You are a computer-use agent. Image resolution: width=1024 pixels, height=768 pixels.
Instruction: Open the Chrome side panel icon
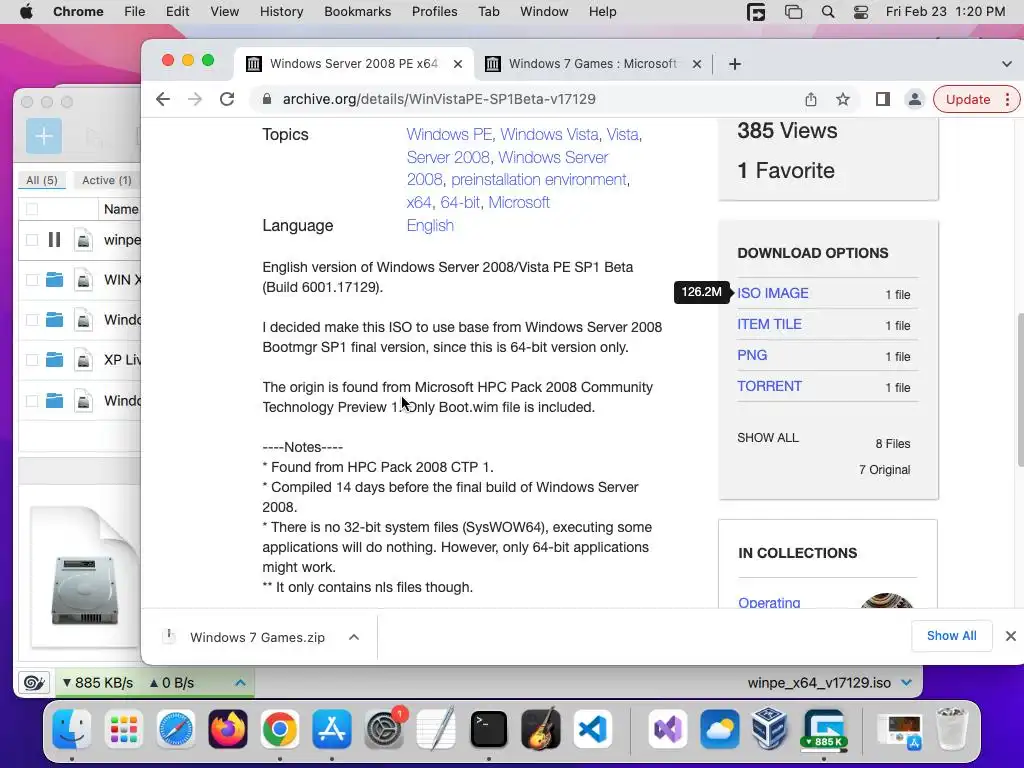pyautogui.click(x=882, y=99)
